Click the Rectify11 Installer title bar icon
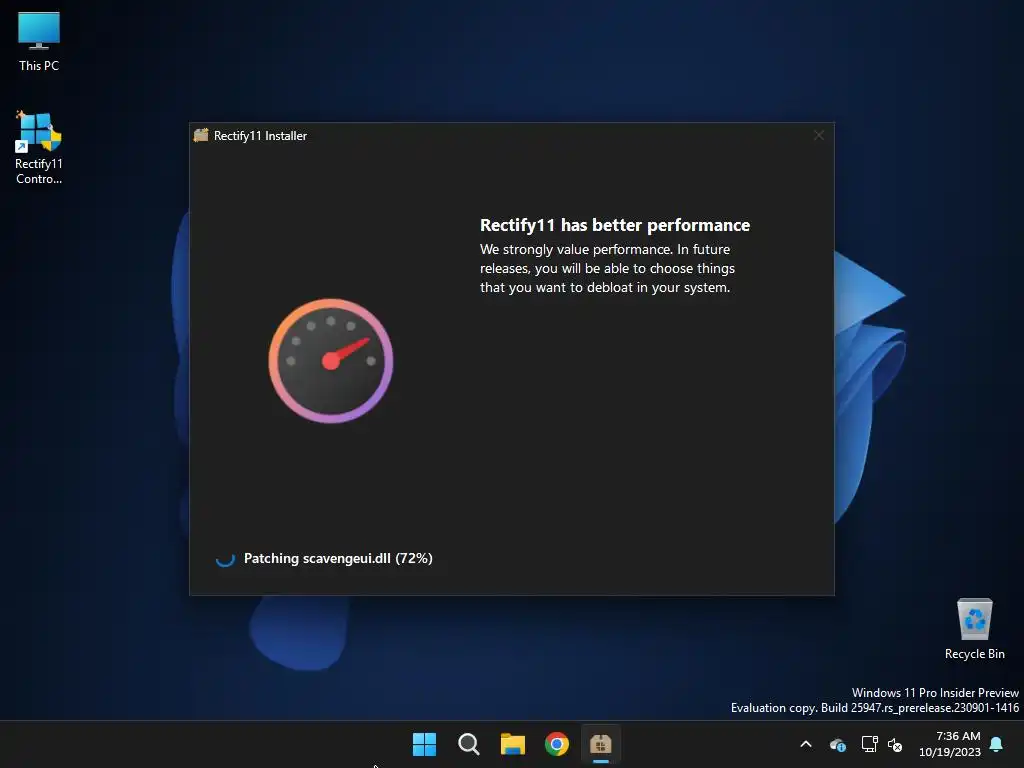Viewport: 1024px width, 768px height. point(201,135)
